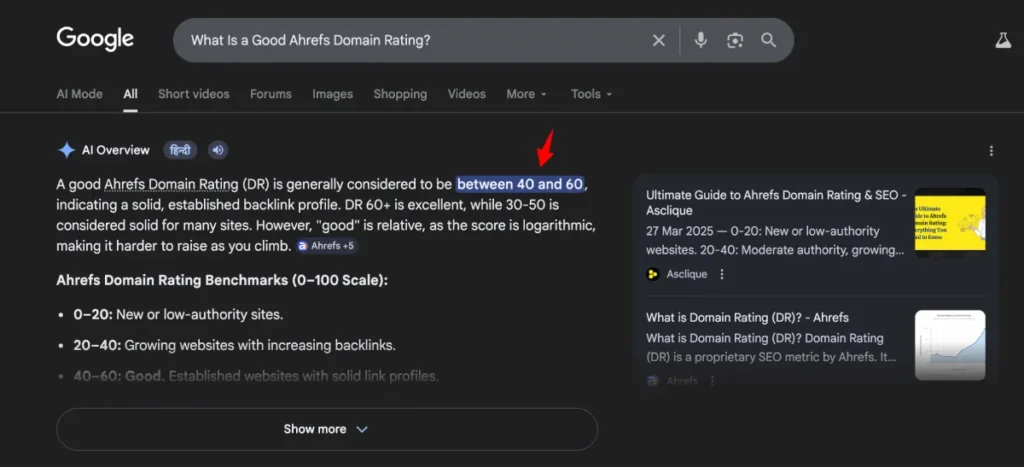Click the Google logo

pyautogui.click(x=95, y=39)
